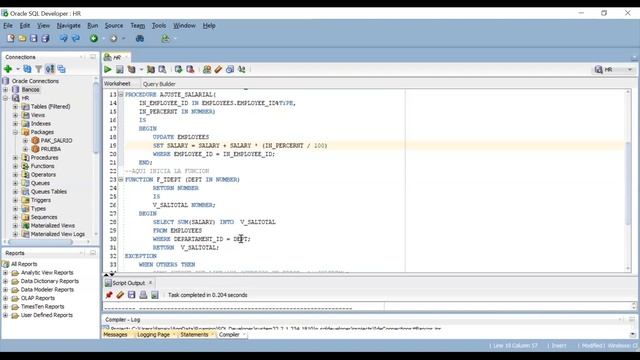Collapse the Packages node
The width and height of the screenshot is (640, 360).
point(16,132)
